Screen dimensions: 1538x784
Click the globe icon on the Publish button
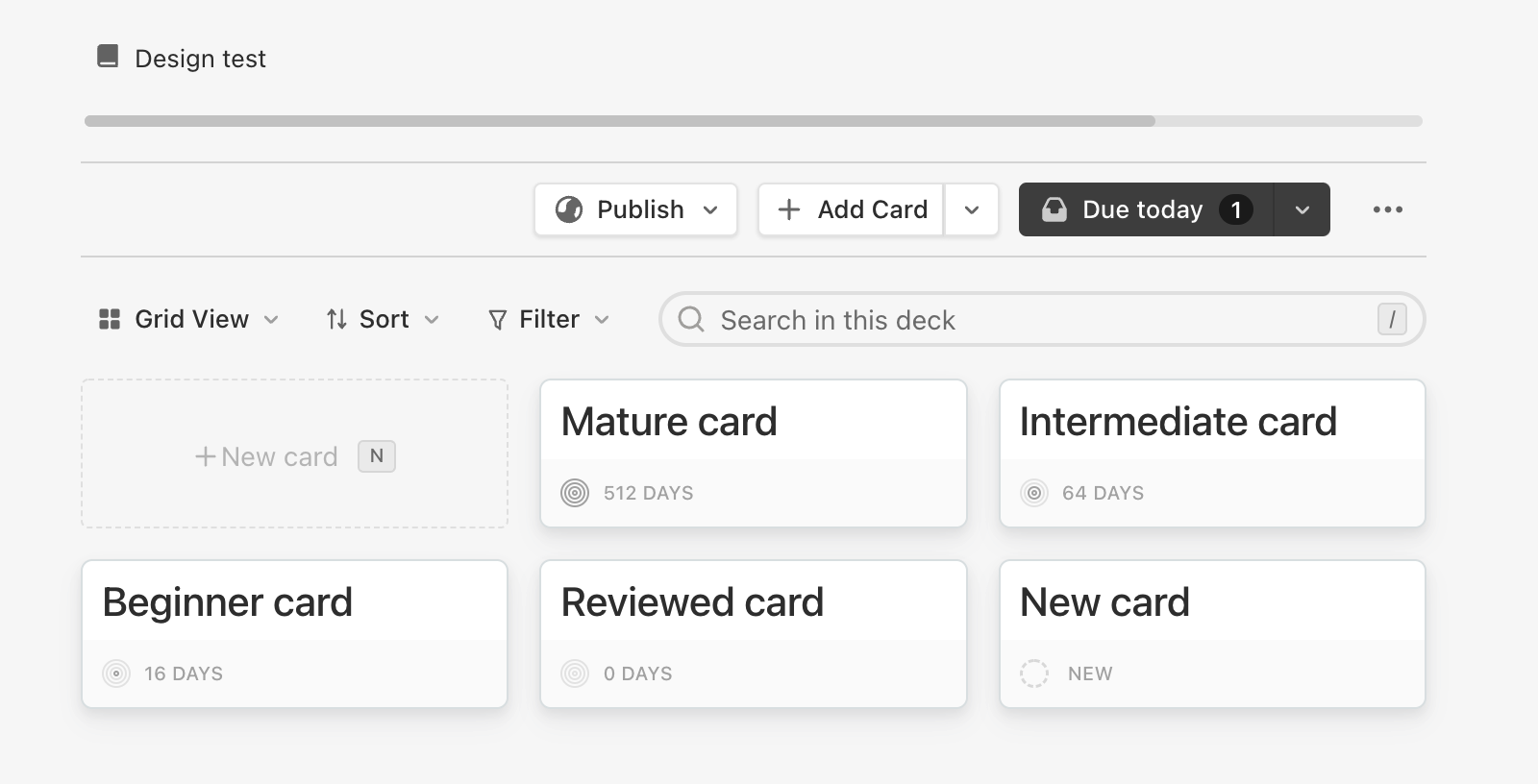pos(569,209)
